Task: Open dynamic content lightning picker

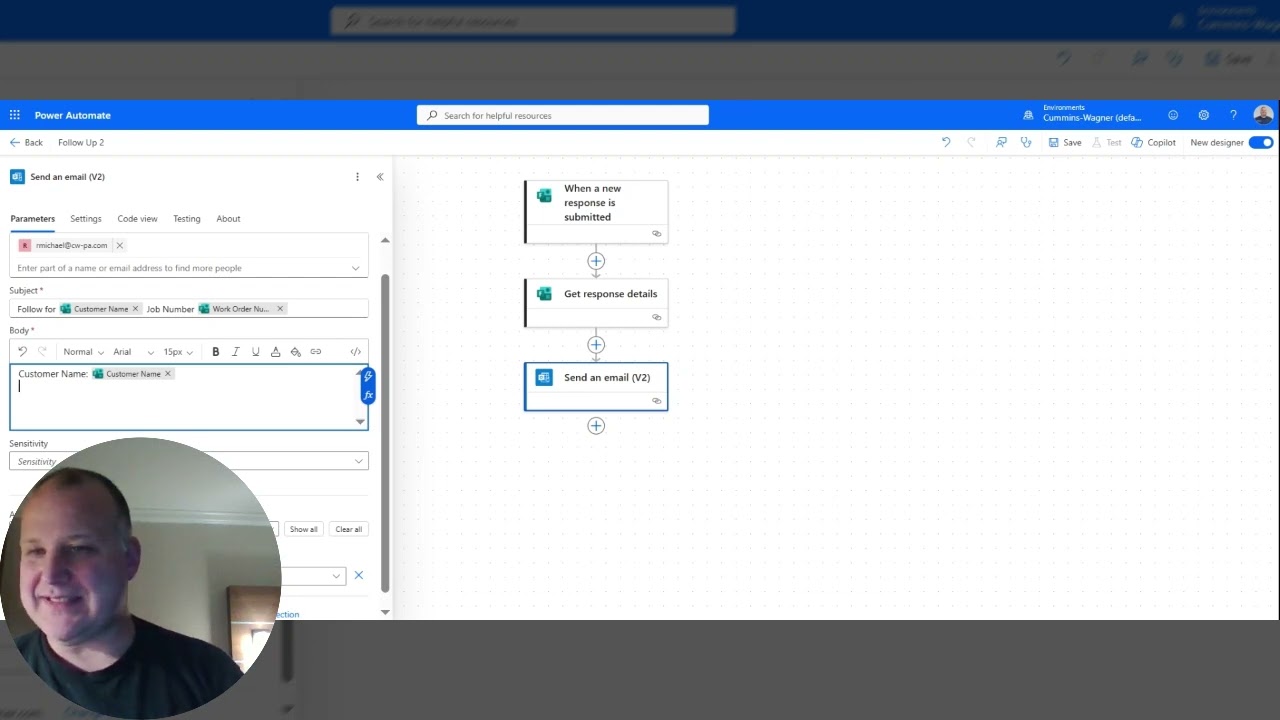Action: click(368, 377)
